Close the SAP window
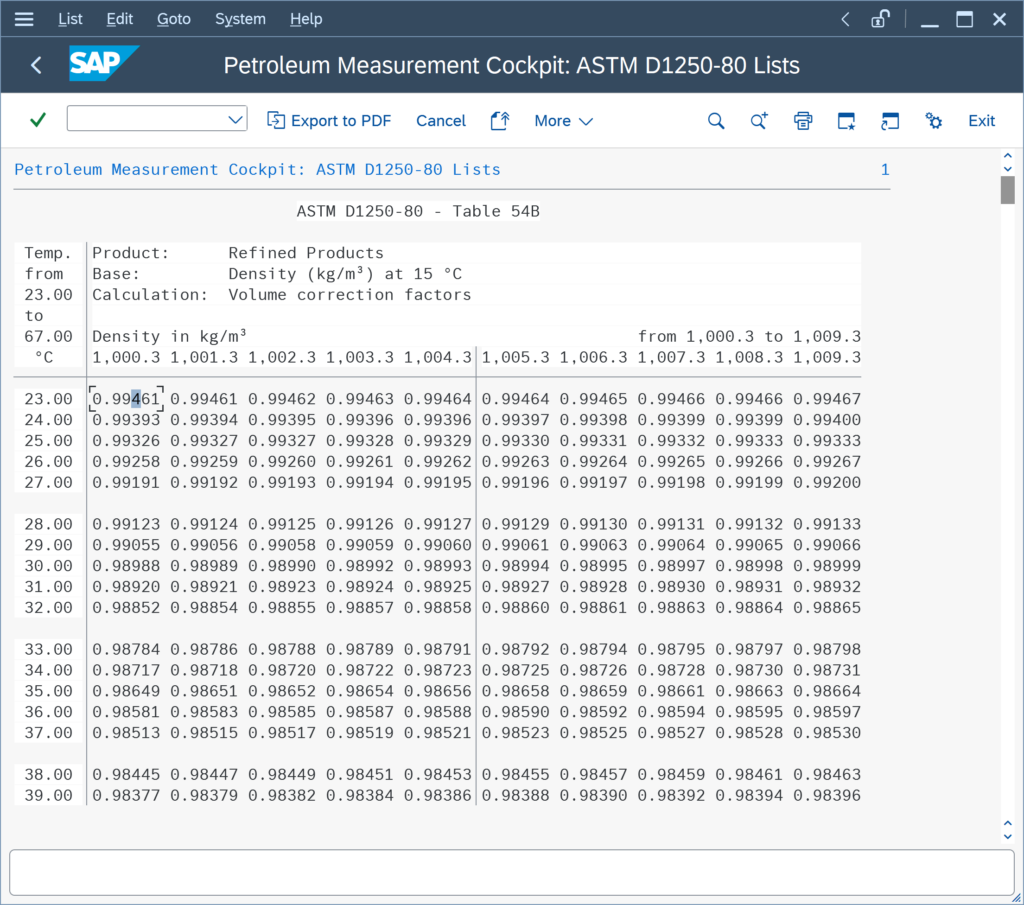The height and width of the screenshot is (905, 1024). (x=999, y=19)
